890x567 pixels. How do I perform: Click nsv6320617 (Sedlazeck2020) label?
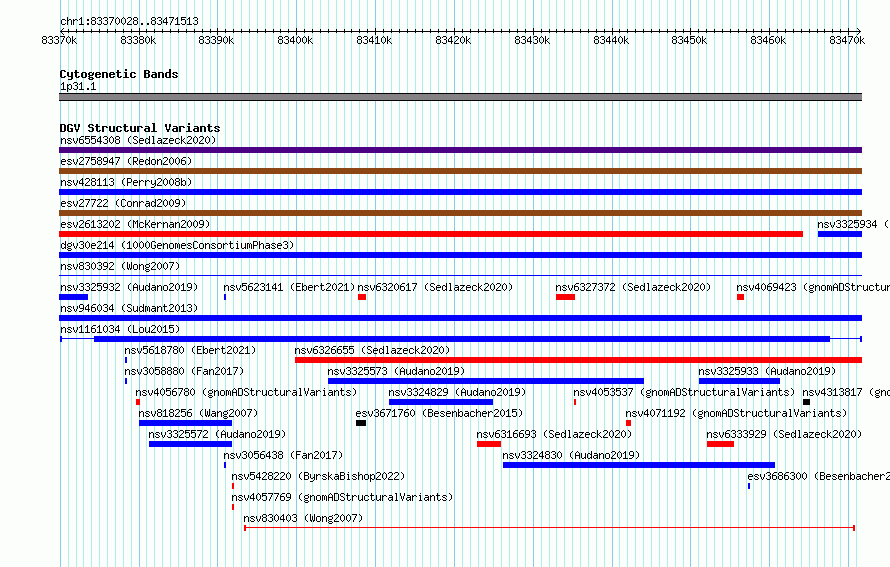click(435, 287)
